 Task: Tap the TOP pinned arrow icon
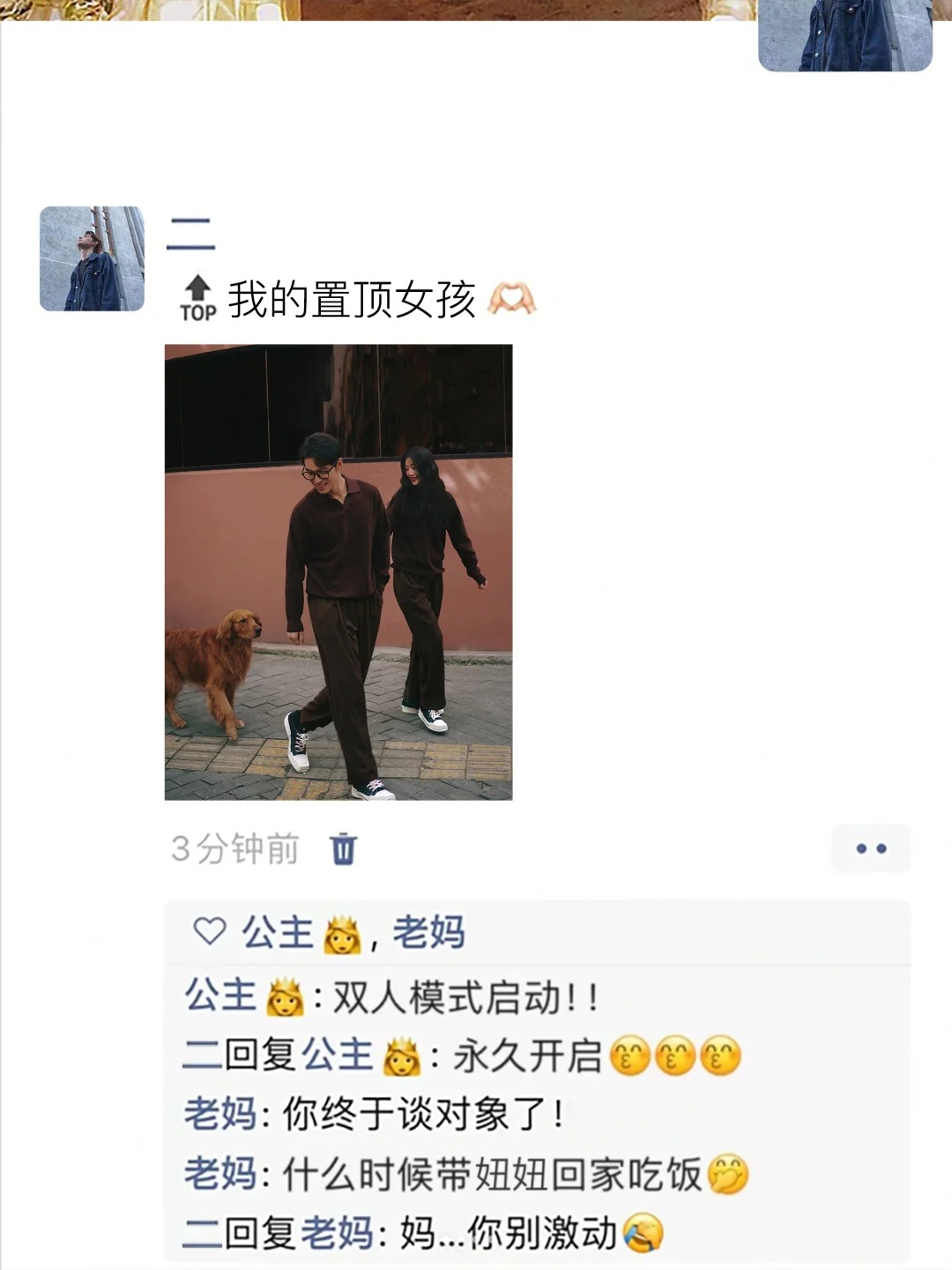click(x=197, y=299)
